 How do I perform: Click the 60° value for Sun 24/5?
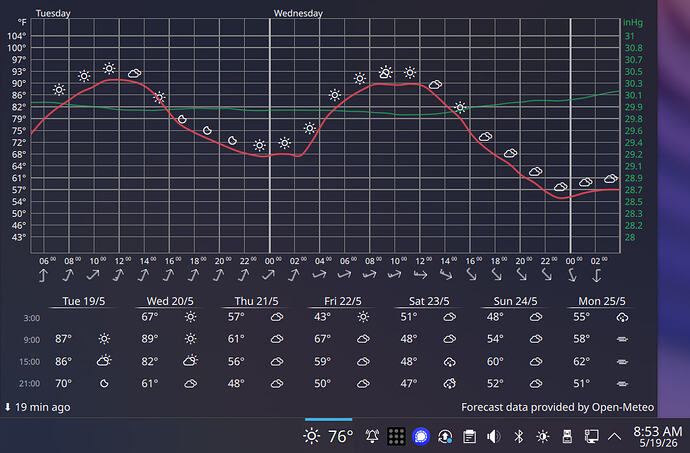tap(495, 361)
